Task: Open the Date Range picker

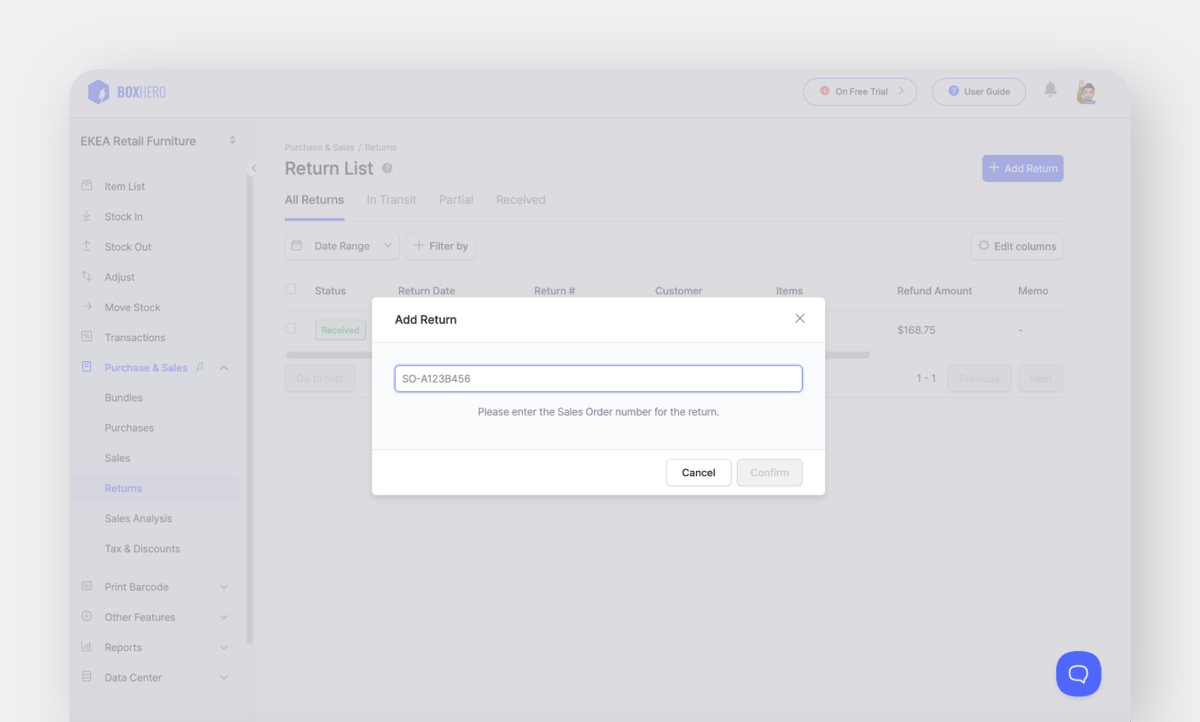Action: [341, 246]
